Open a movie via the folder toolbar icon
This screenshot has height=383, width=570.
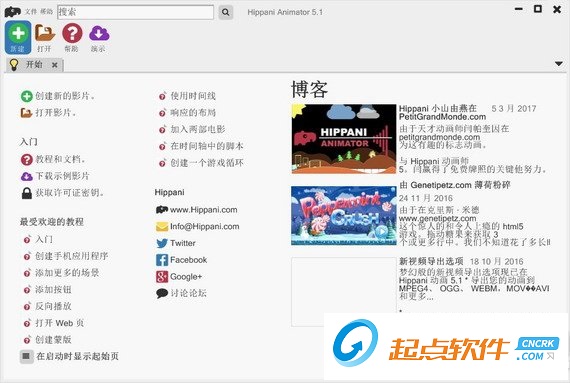[45, 37]
